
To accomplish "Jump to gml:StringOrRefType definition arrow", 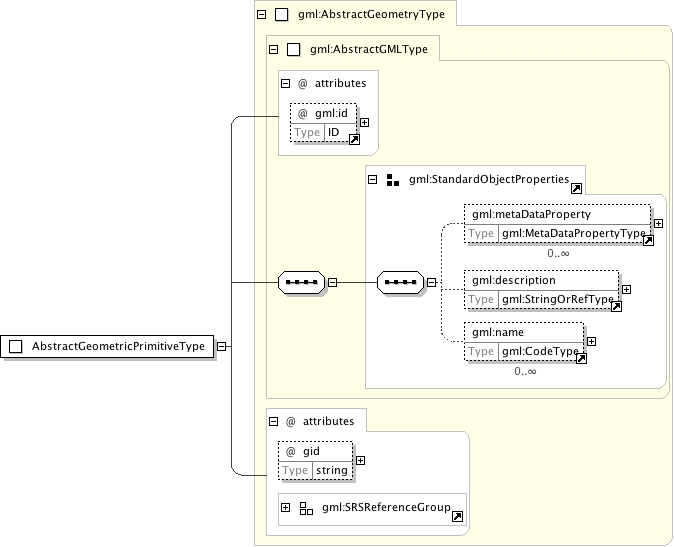I will click(616, 306).
